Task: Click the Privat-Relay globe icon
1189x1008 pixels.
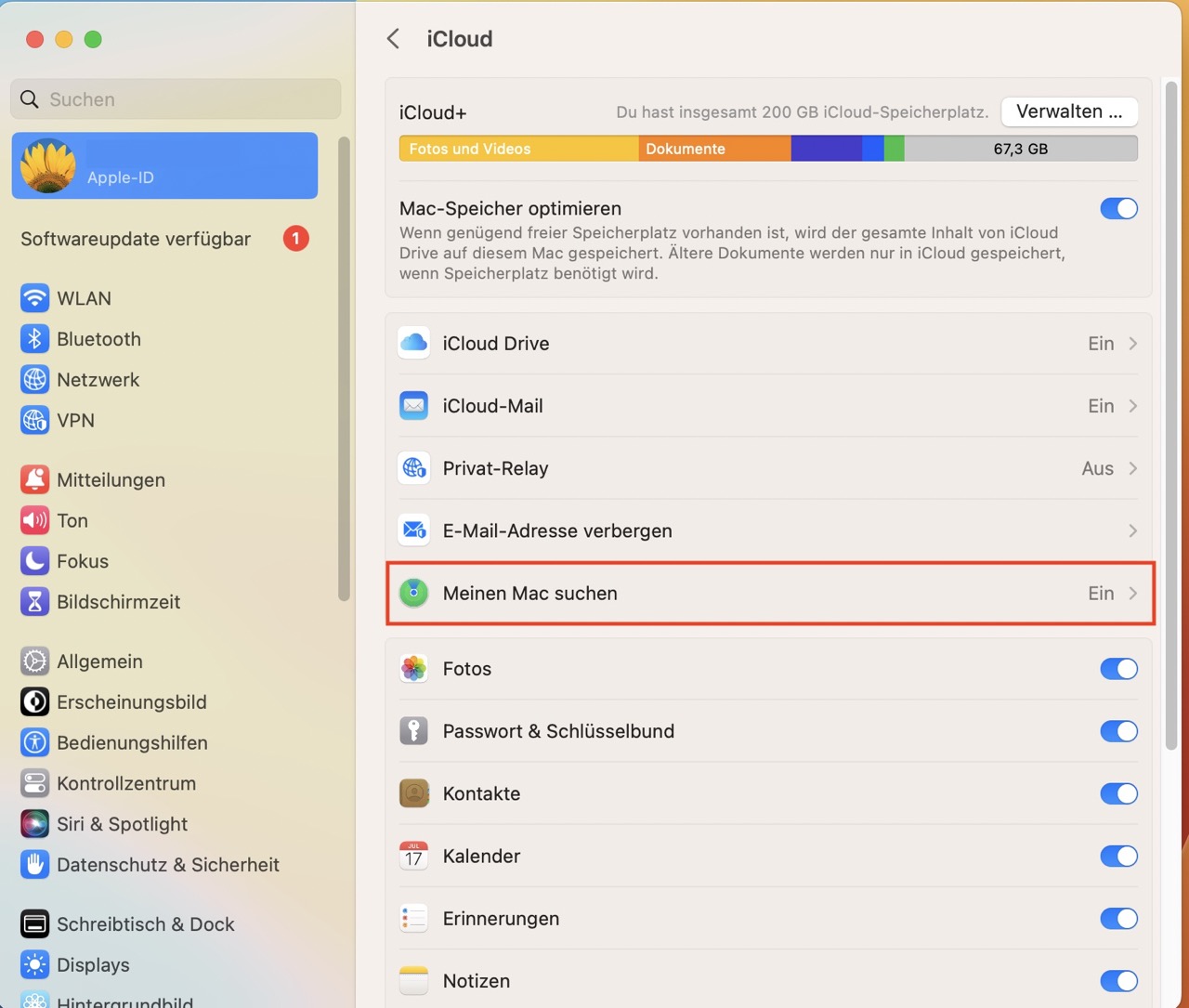Action: coord(413,468)
